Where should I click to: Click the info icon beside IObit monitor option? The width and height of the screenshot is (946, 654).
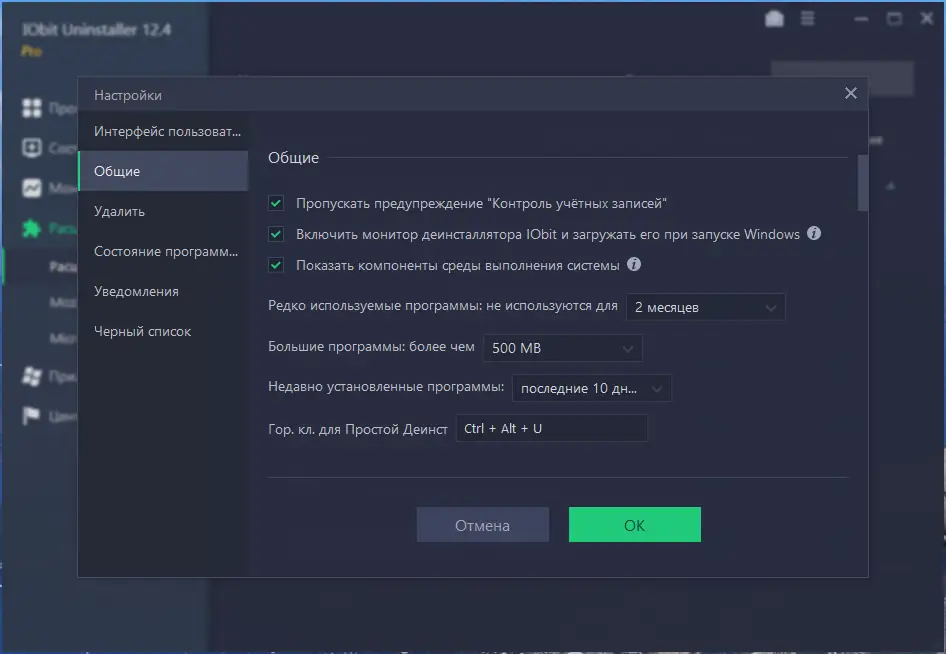tap(813, 233)
